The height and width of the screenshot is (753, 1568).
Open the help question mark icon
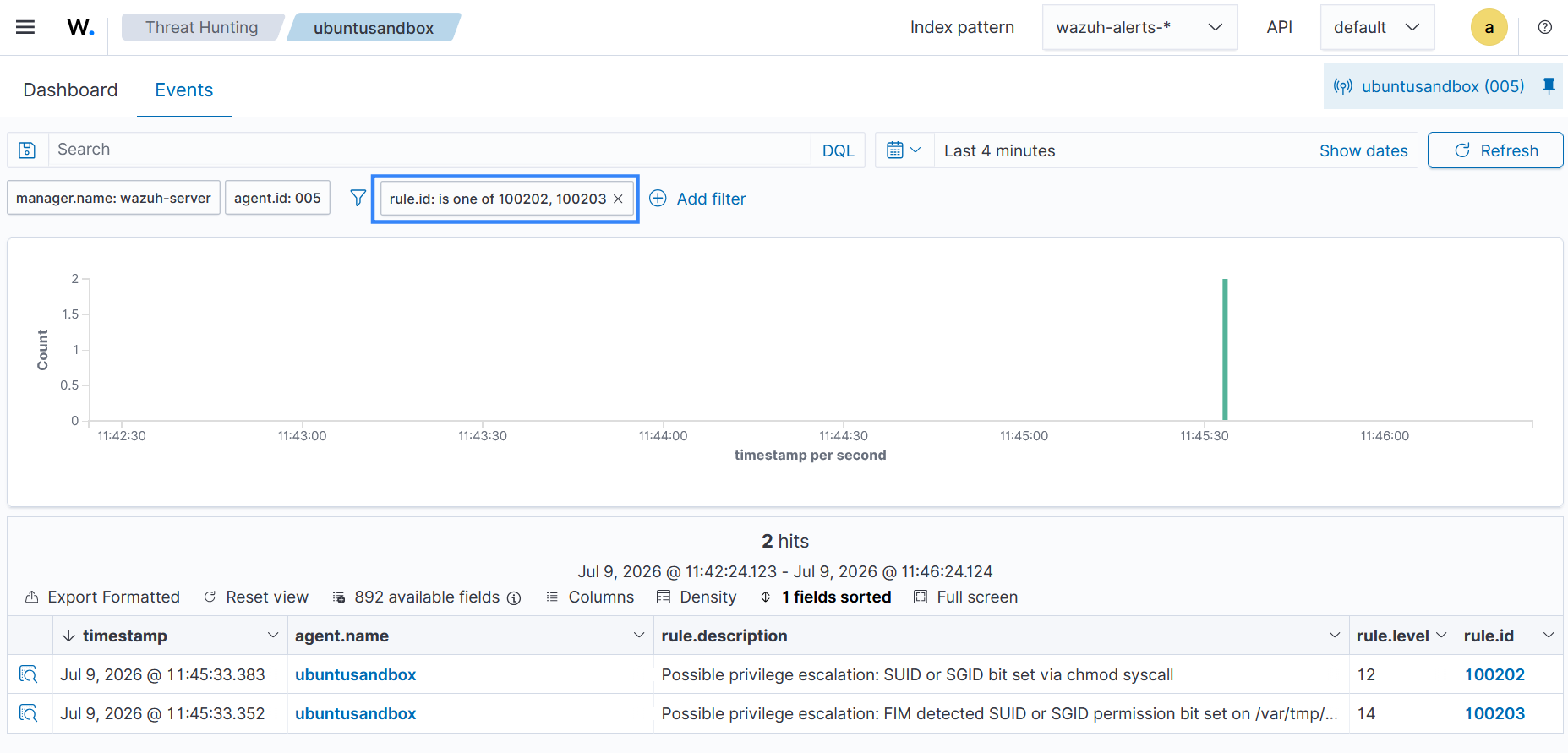coord(1544,27)
